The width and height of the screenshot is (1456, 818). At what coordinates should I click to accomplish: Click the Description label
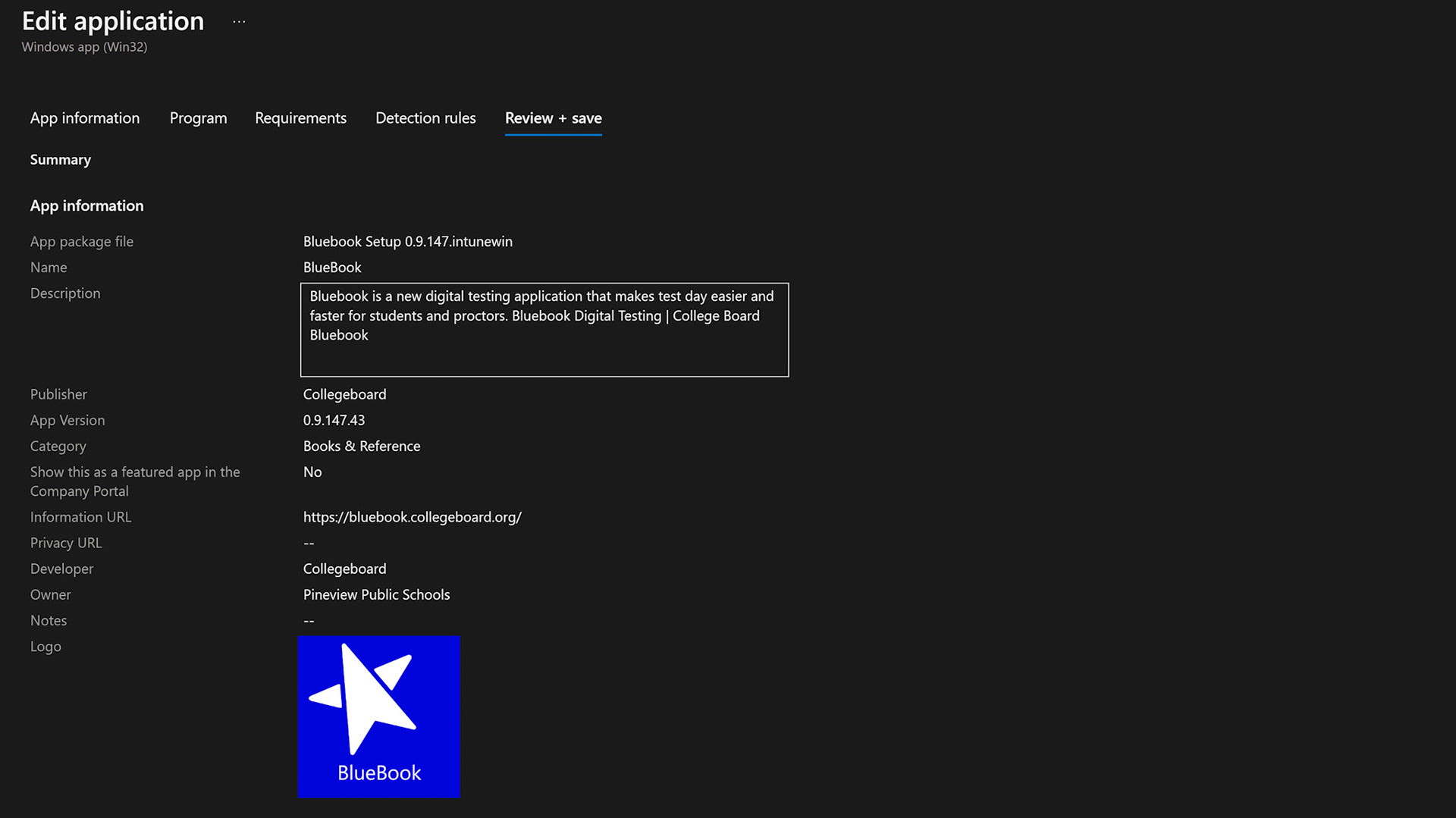pyautogui.click(x=65, y=293)
